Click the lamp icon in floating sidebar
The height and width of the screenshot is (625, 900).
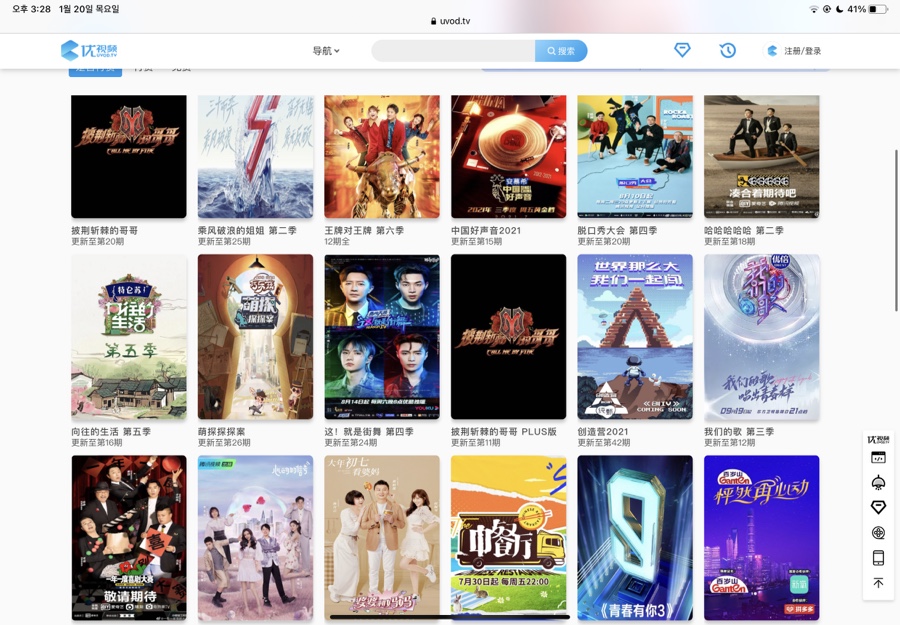878,483
